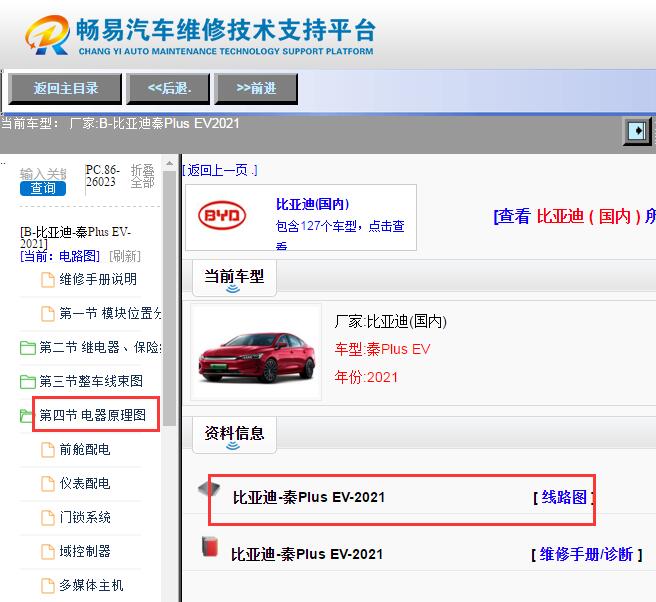Click the PC.86-26023 text
656x602 pixels.
(102, 176)
